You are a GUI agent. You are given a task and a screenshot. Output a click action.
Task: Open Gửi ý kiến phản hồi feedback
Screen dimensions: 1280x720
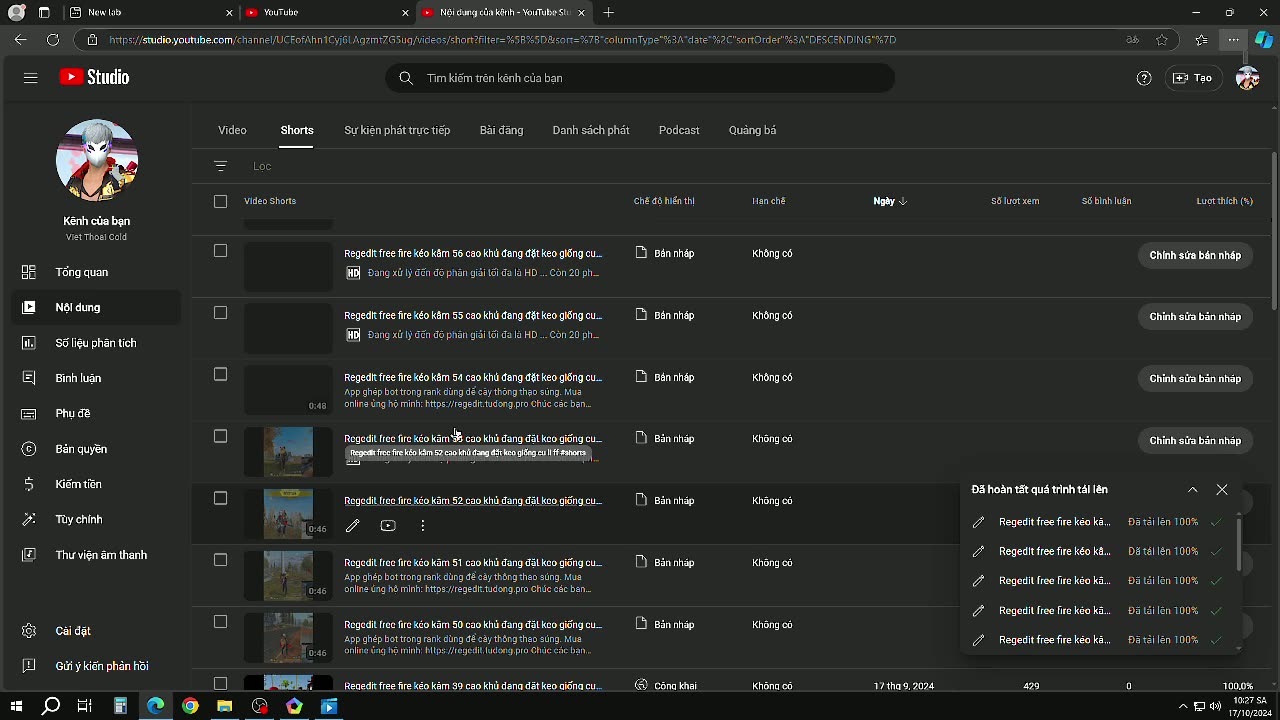click(x=96, y=666)
